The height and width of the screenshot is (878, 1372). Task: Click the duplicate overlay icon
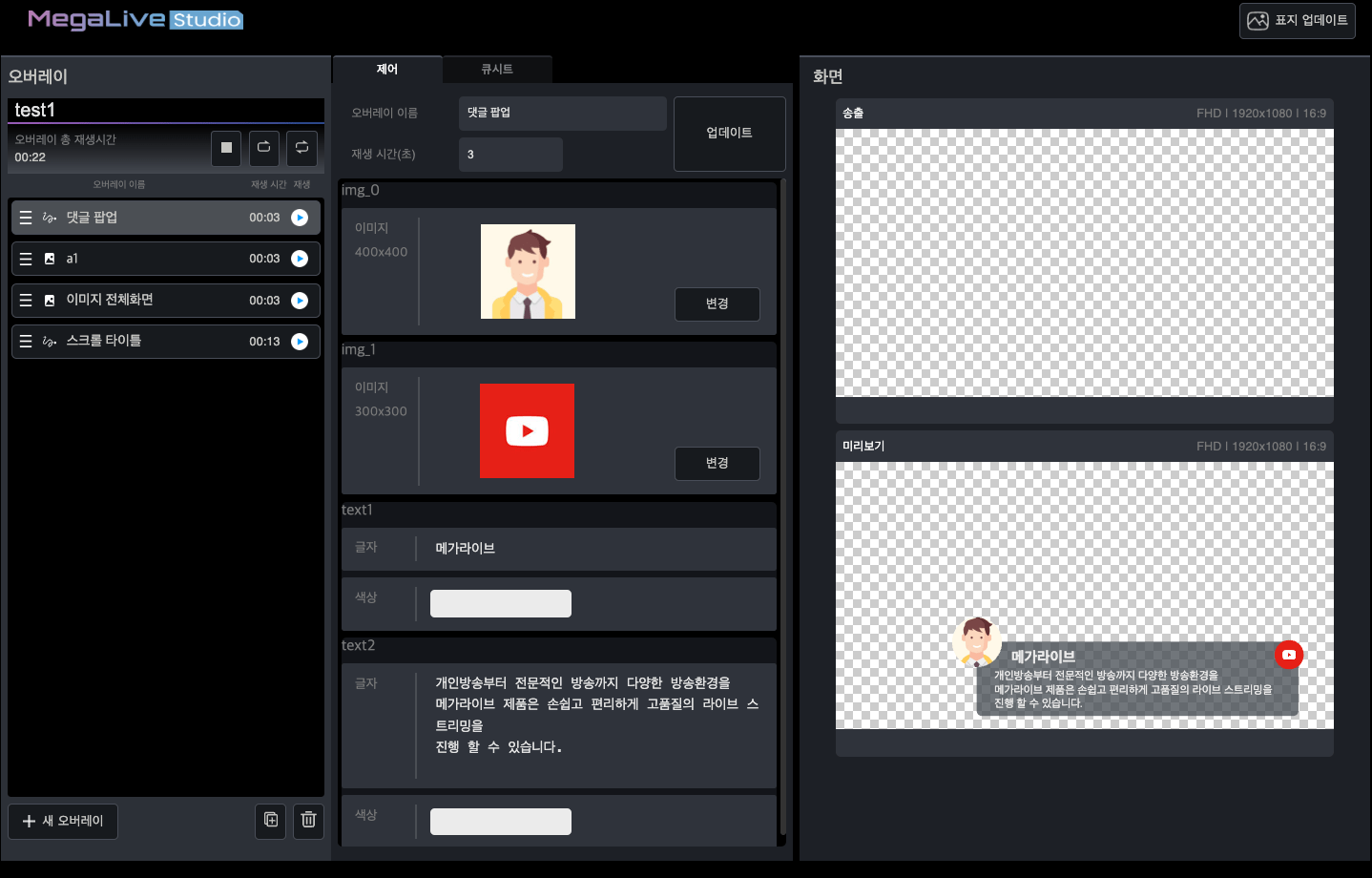coord(271,820)
